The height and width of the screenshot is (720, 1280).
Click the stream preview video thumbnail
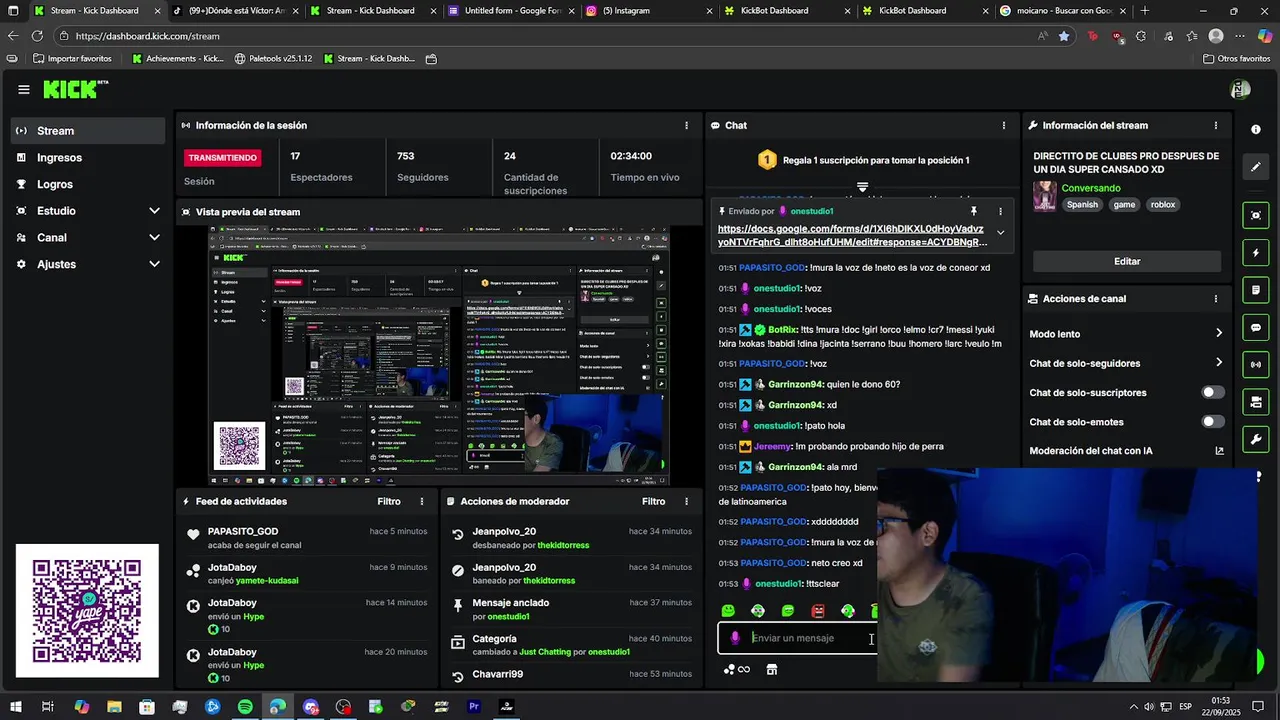click(x=439, y=356)
